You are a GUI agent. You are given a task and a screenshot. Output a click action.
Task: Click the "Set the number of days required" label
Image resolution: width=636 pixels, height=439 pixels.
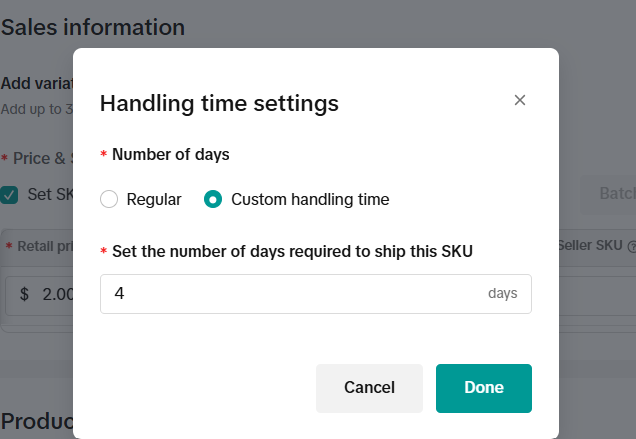coord(292,251)
